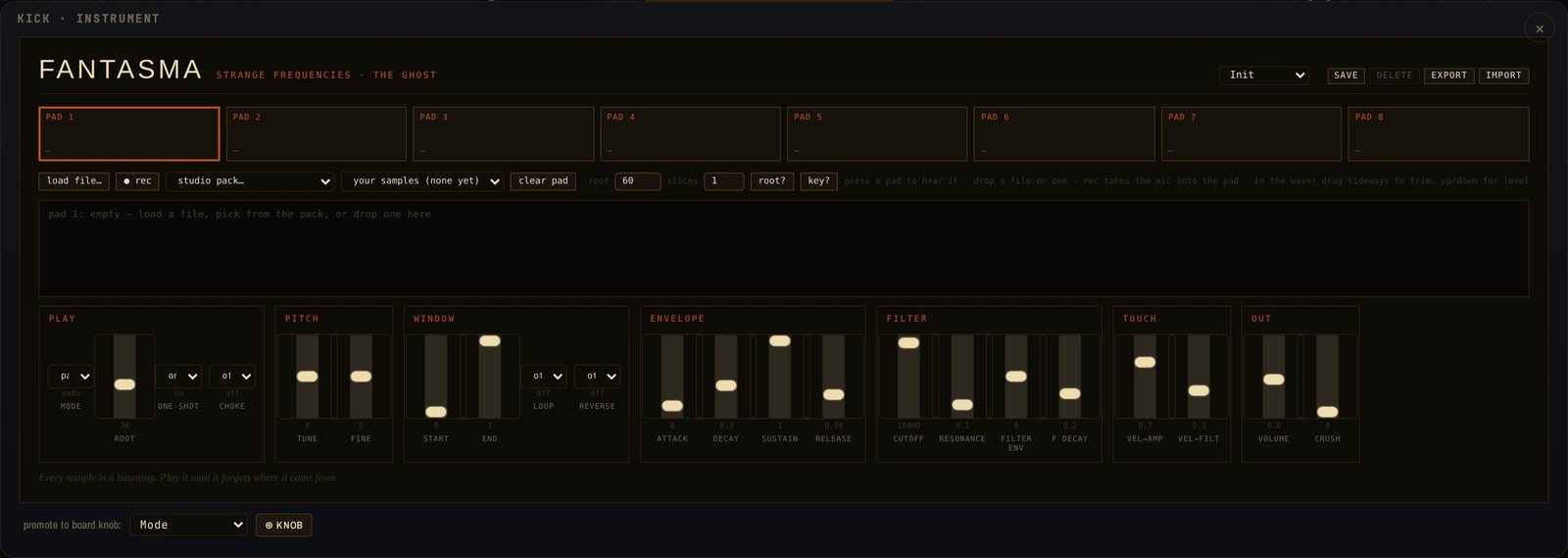Select Pad 8
1568x558 pixels.
(x=1439, y=133)
